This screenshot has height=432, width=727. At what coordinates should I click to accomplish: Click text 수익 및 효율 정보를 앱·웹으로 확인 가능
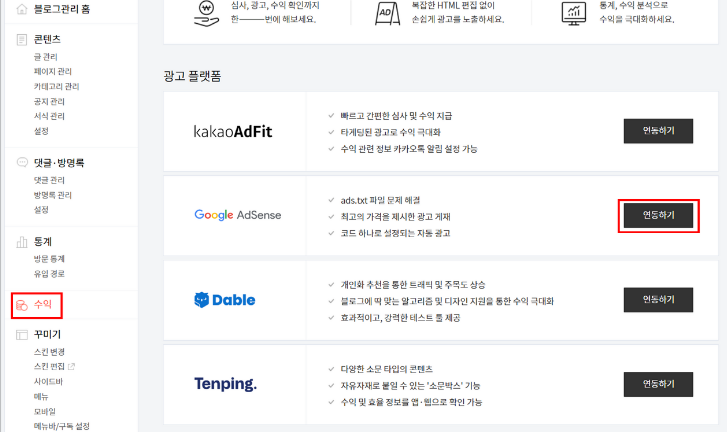[411, 402]
